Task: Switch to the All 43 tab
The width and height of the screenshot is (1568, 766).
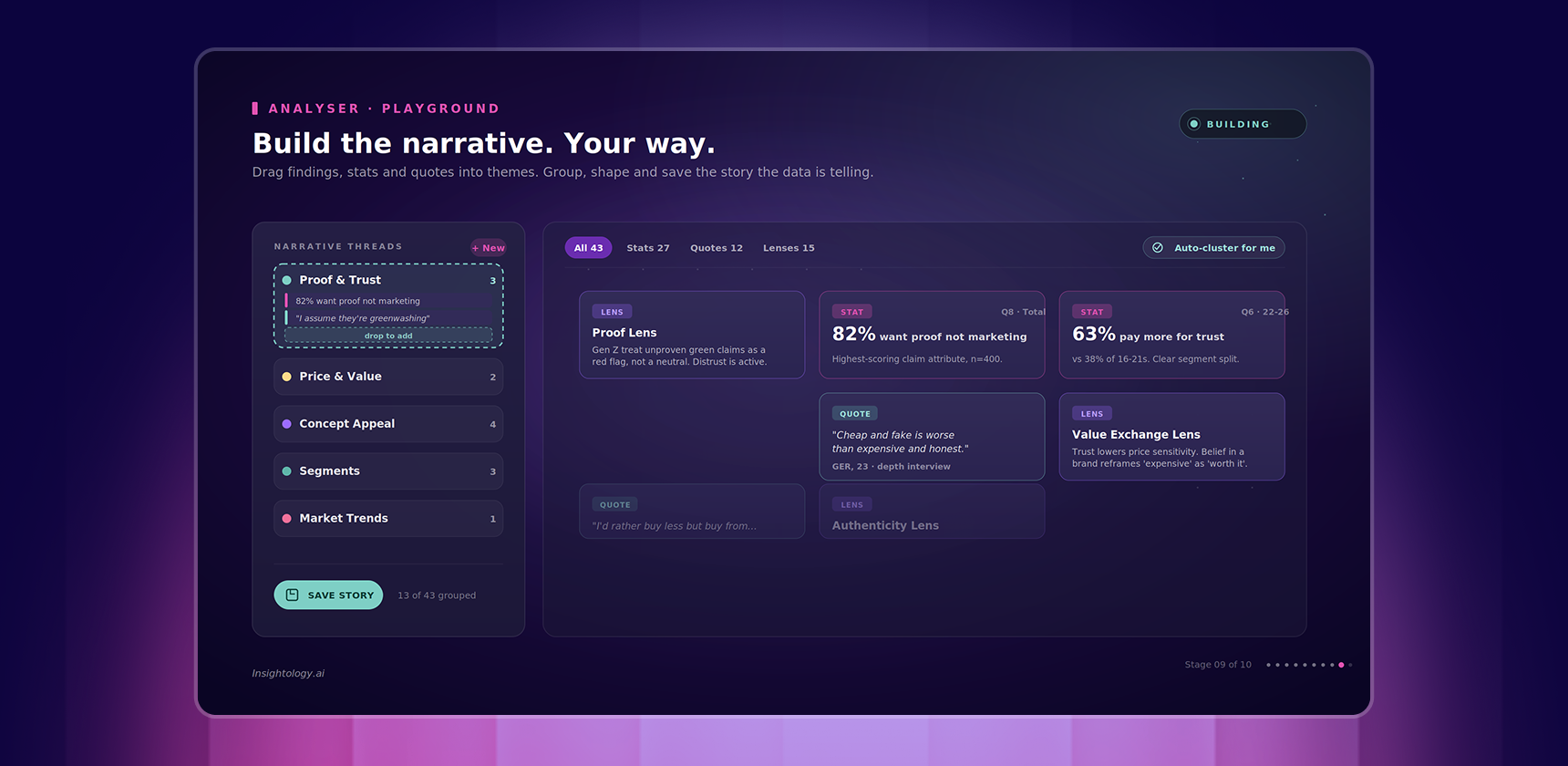Action: [x=588, y=248]
